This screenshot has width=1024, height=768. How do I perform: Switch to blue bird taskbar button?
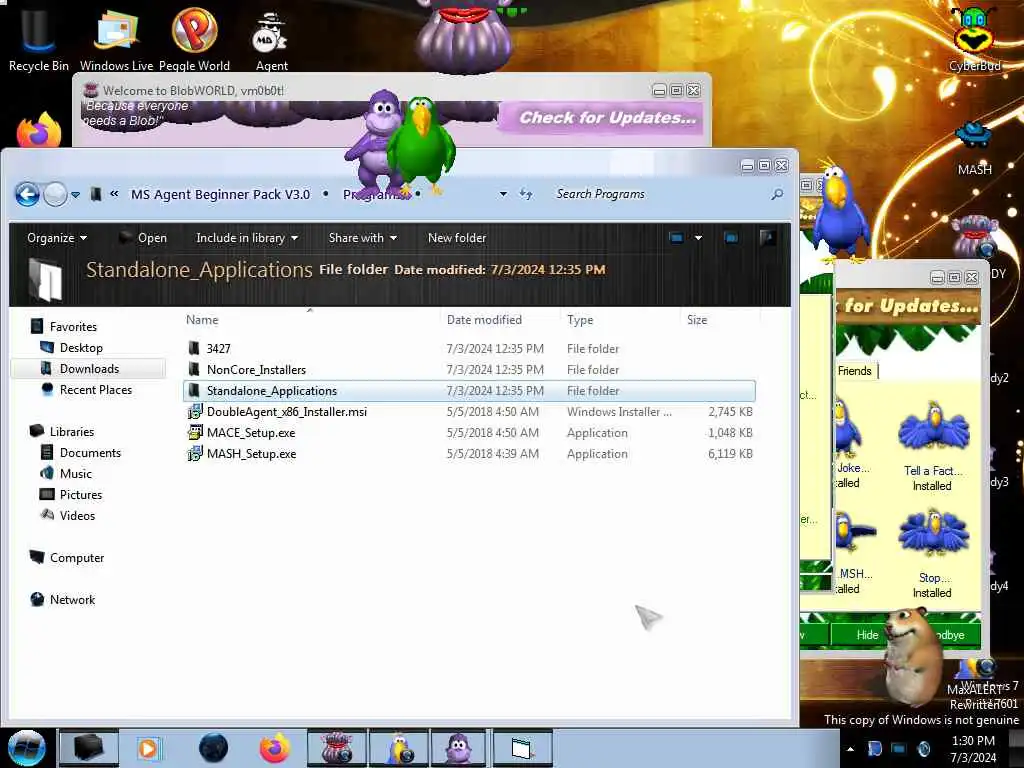pyautogui.click(x=399, y=748)
